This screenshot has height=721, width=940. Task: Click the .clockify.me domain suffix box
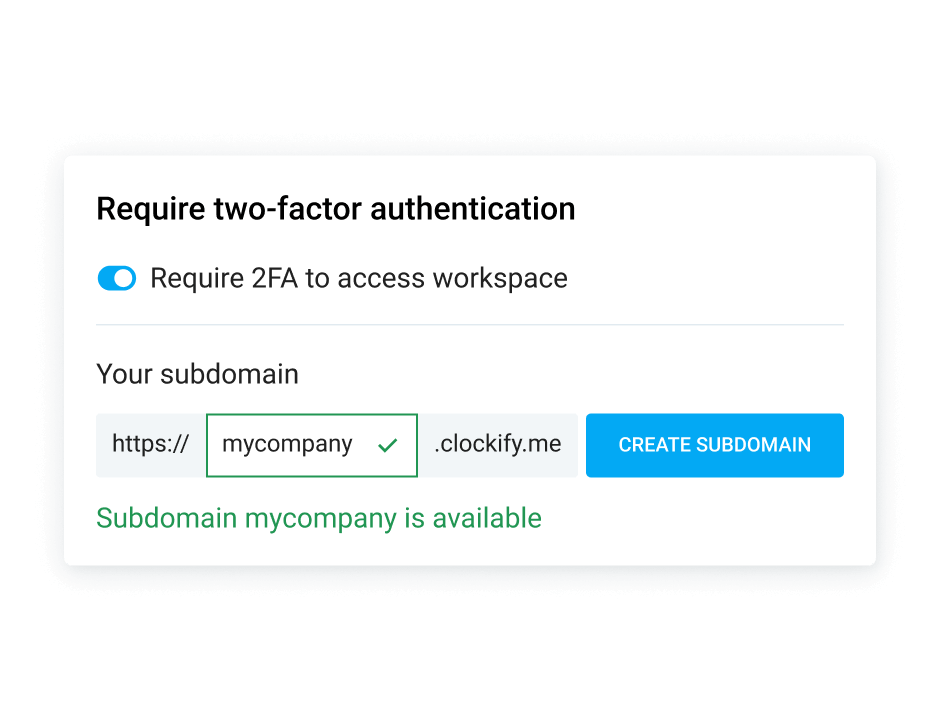(498, 445)
